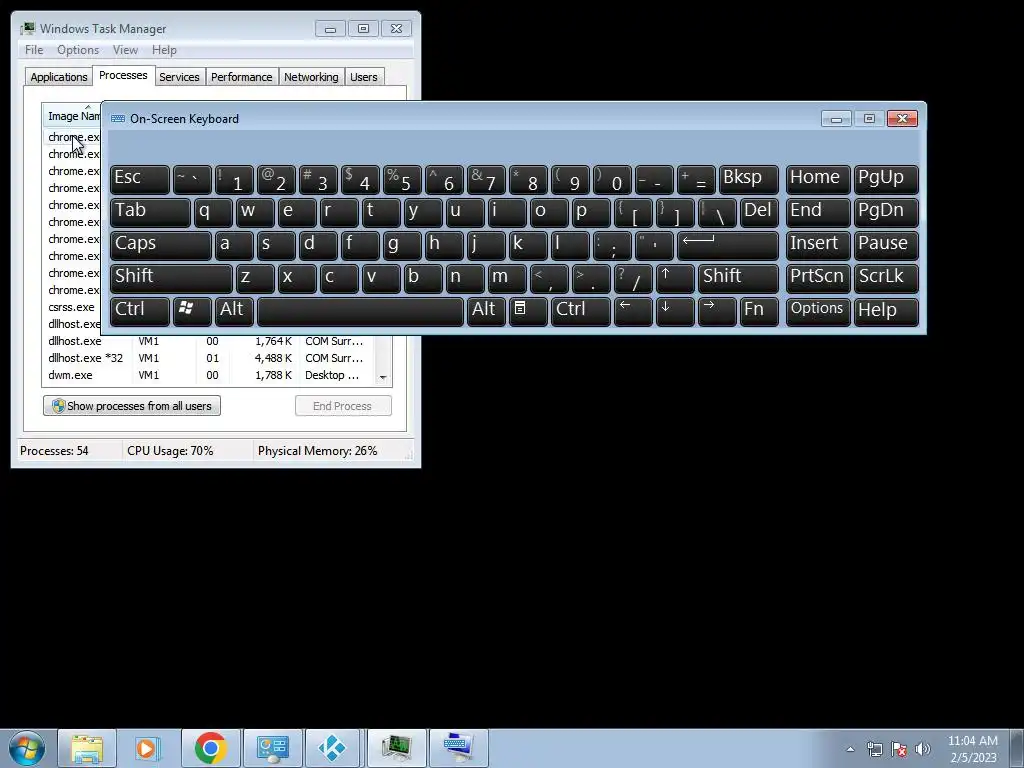Viewport: 1024px width, 768px height.
Task: Click the down arrow key
Action: (675, 311)
